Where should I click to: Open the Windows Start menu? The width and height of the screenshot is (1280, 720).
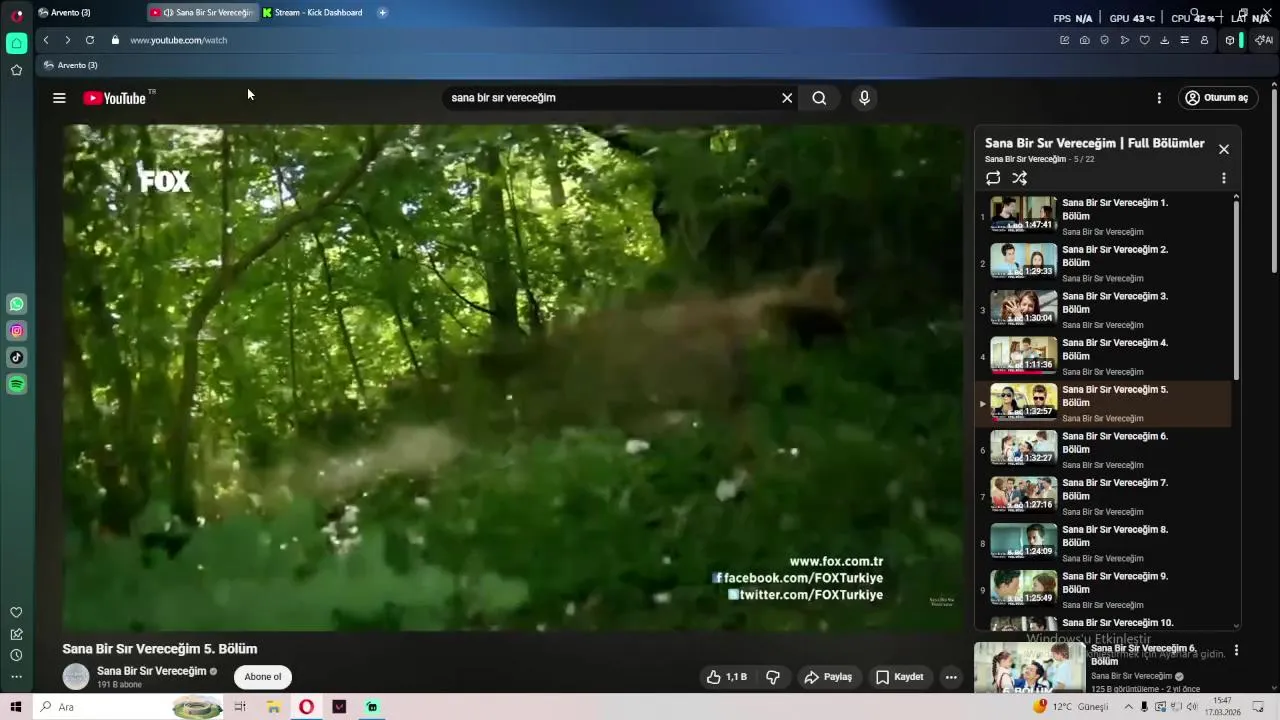(16, 707)
